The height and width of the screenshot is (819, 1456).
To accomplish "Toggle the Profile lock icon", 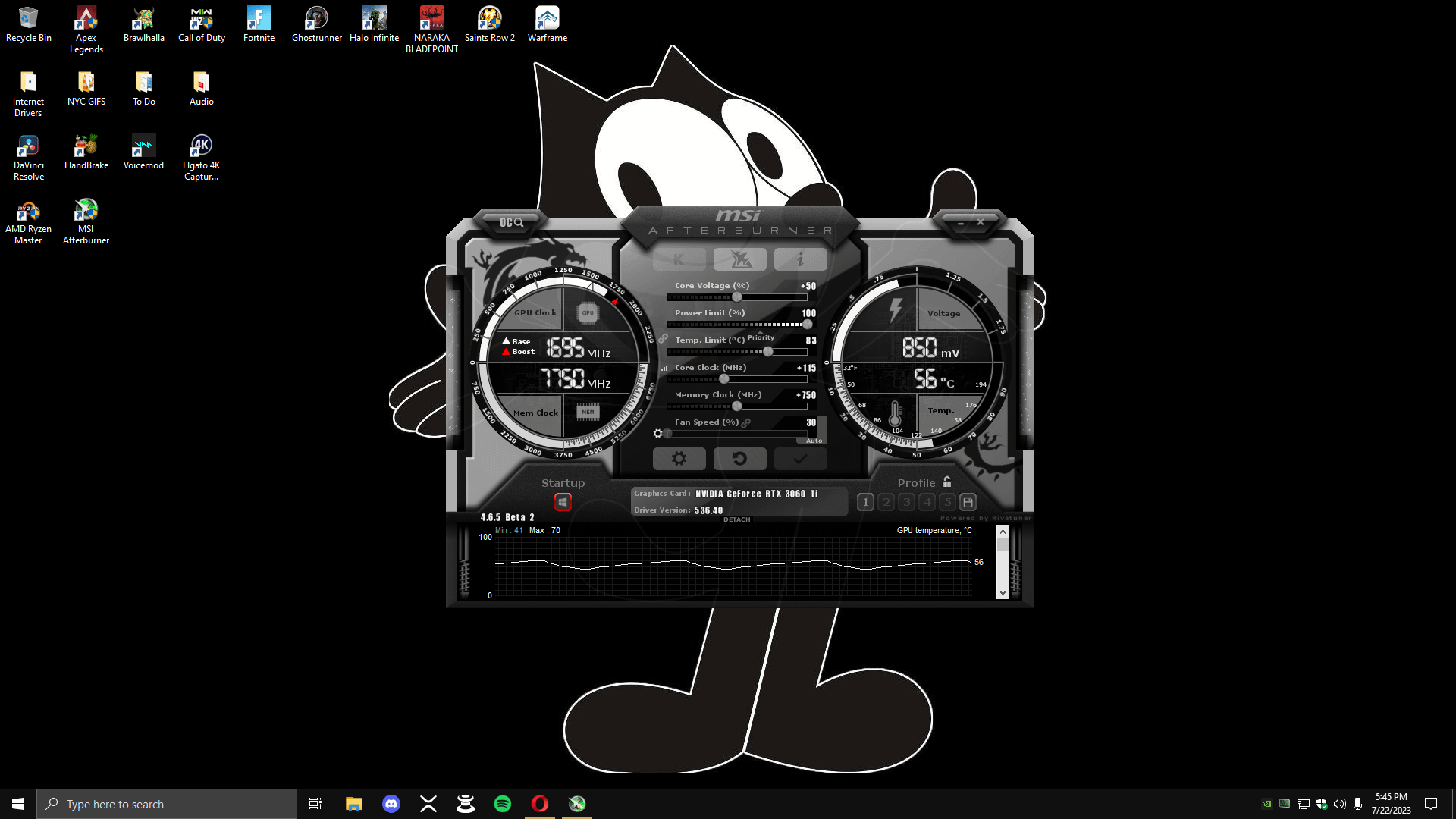I will (x=947, y=482).
